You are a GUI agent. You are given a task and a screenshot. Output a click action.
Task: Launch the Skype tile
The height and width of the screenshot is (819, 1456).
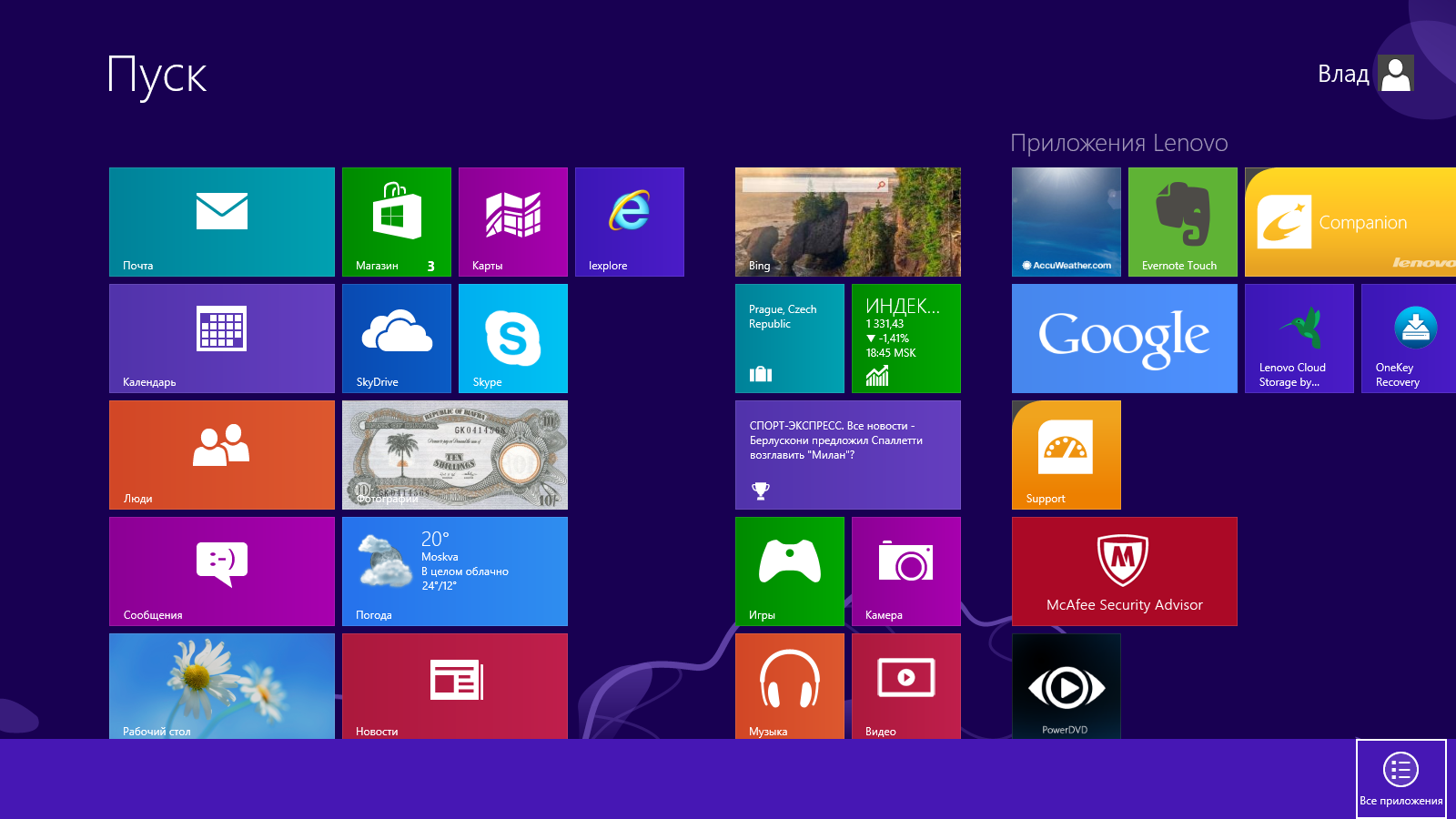(x=513, y=339)
